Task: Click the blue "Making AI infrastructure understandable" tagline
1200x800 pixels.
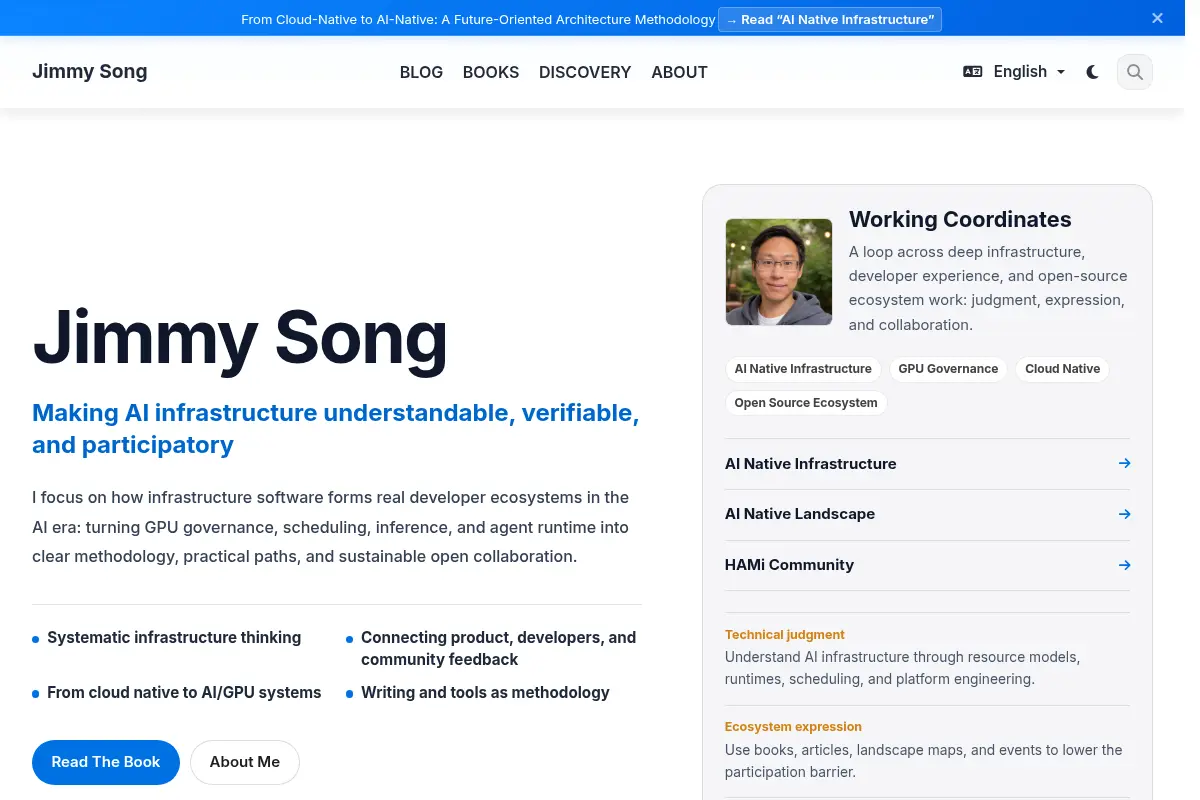Action: pyautogui.click(x=336, y=429)
